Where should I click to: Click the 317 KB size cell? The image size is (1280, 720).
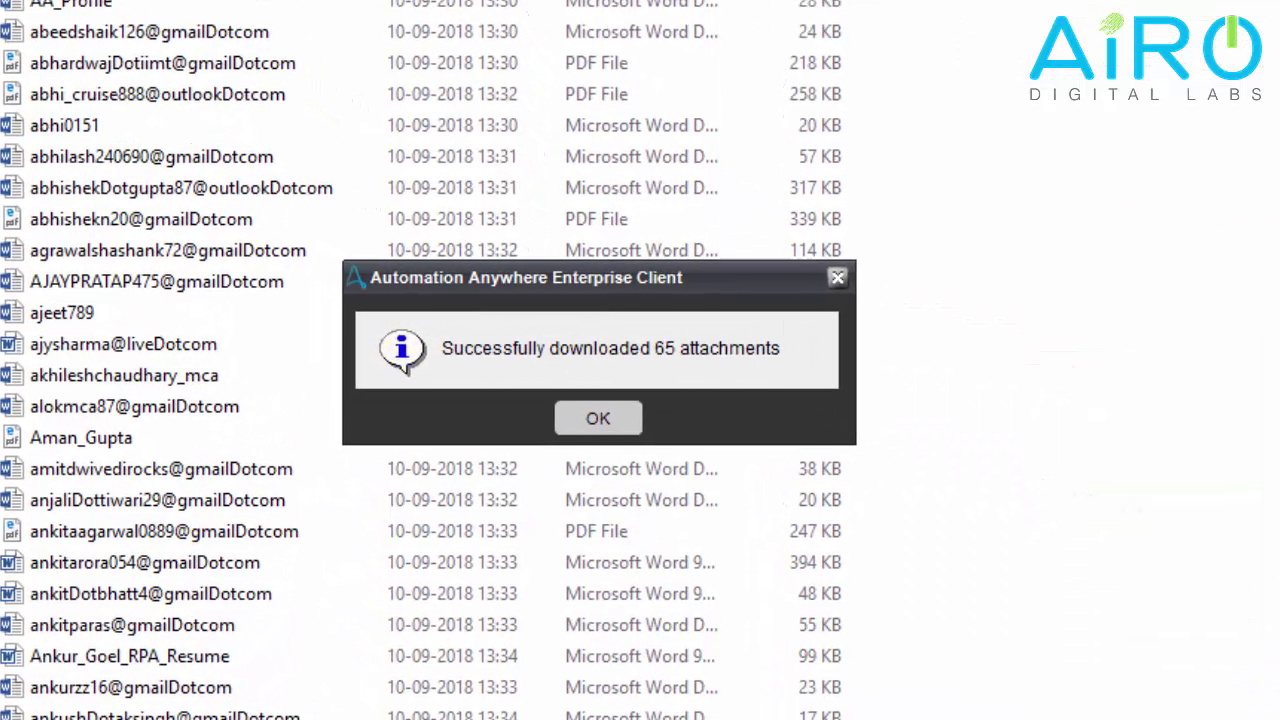pos(815,188)
